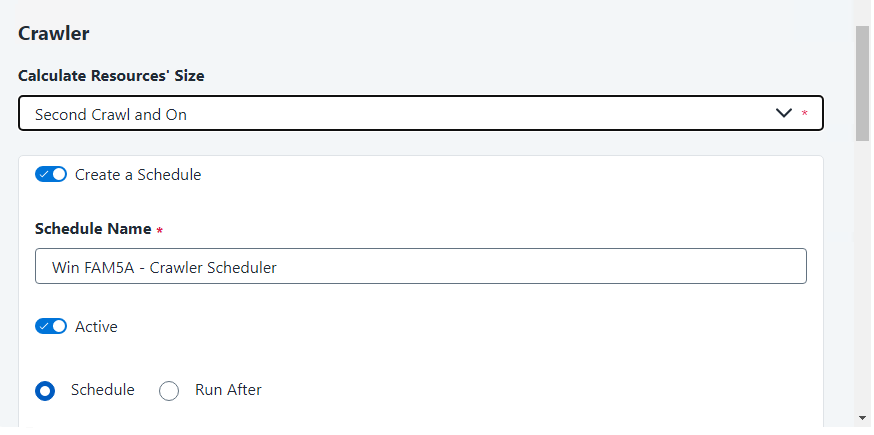This screenshot has height=435, width=874.
Task: Click the 'Active' label text
Action: pos(96,326)
